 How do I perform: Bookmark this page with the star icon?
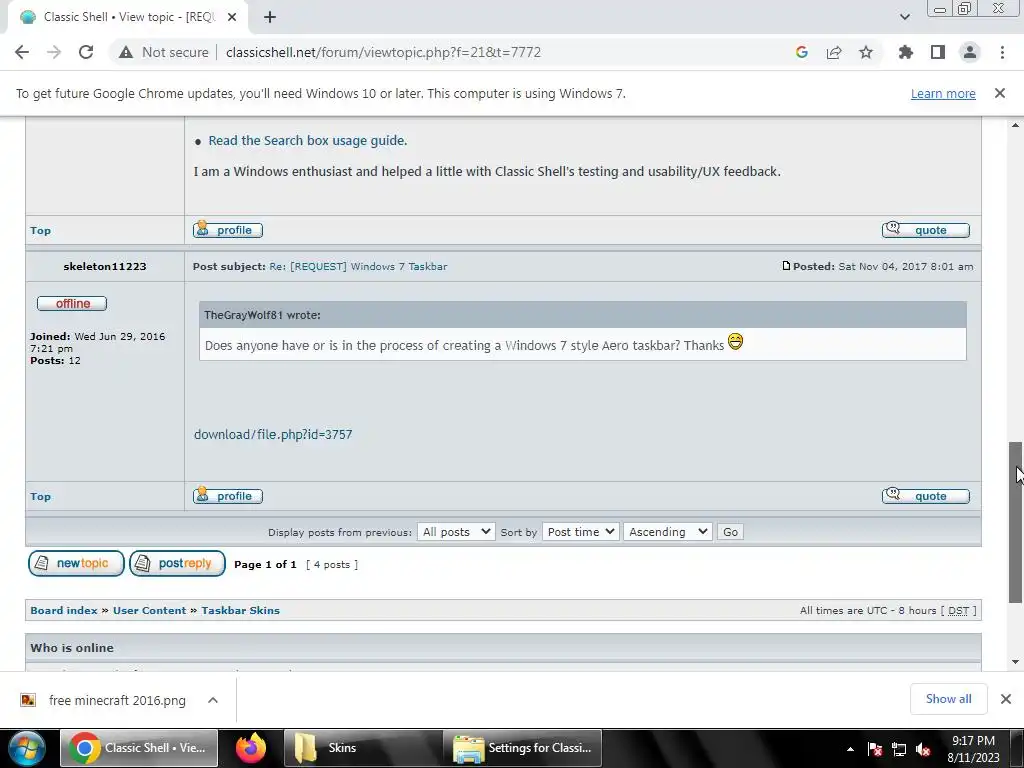tap(866, 52)
